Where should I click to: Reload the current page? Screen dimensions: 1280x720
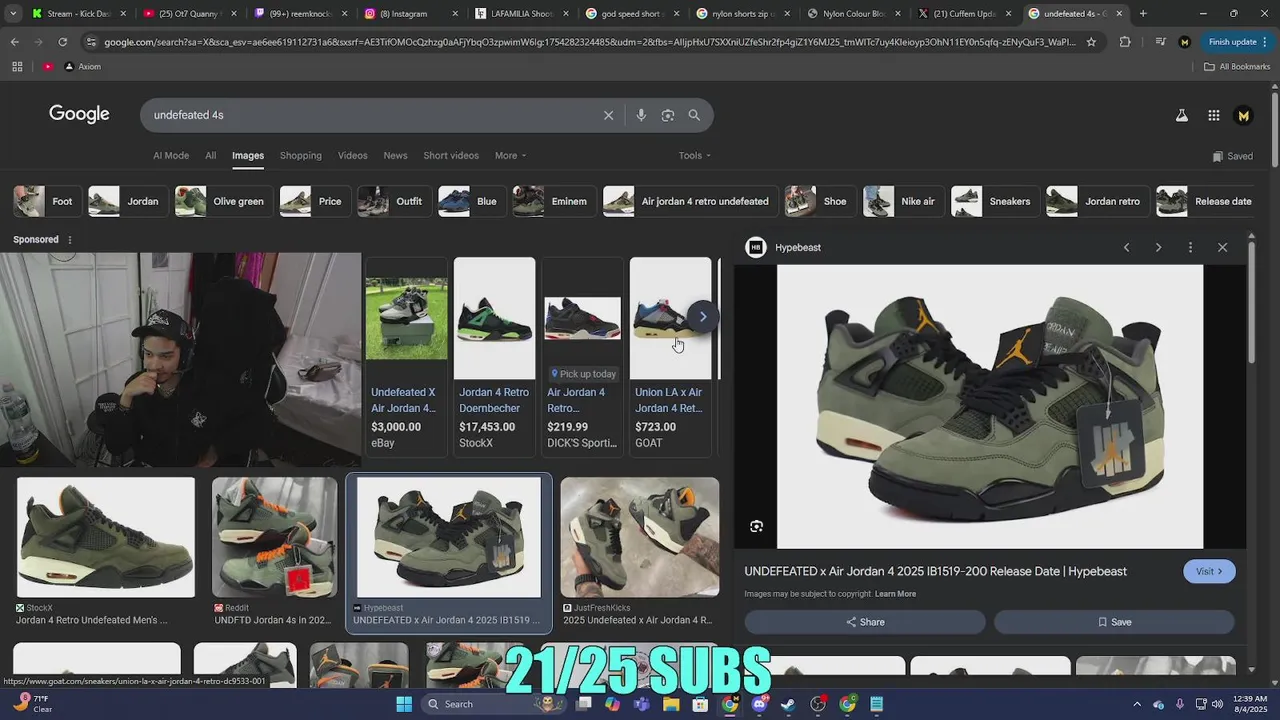click(62, 42)
